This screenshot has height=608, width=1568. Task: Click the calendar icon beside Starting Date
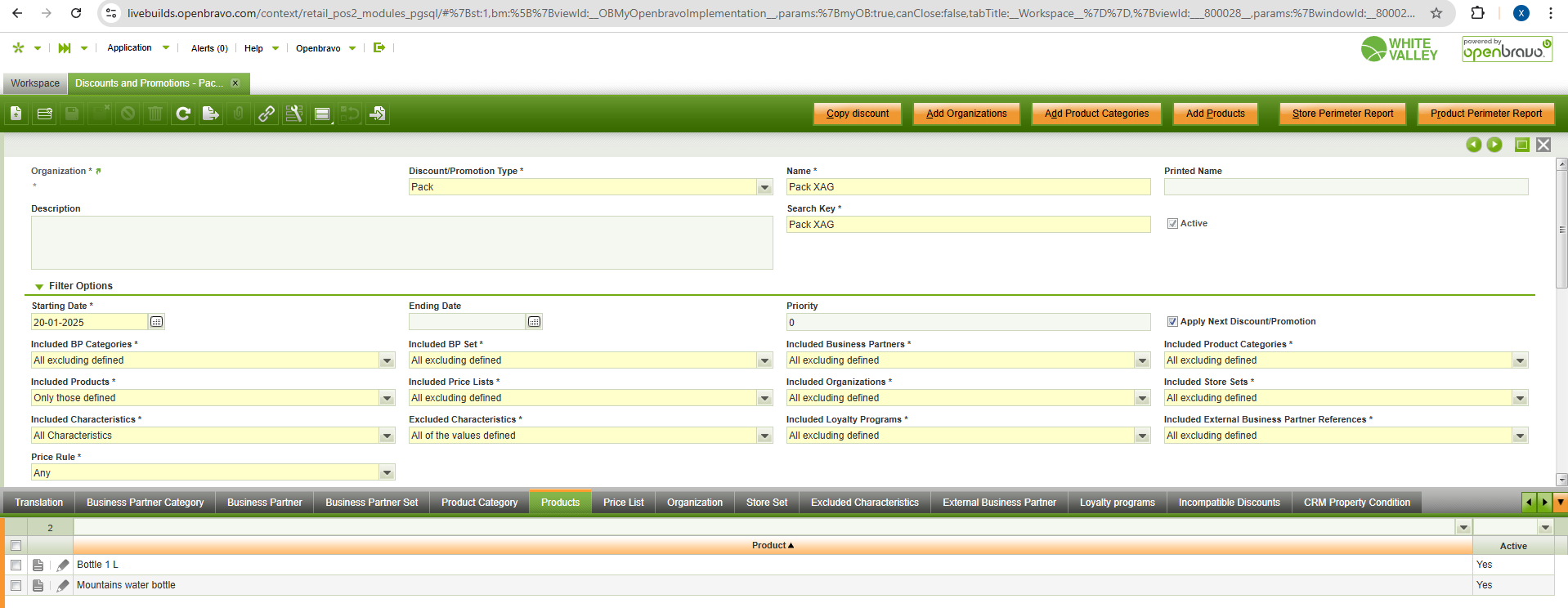(157, 322)
